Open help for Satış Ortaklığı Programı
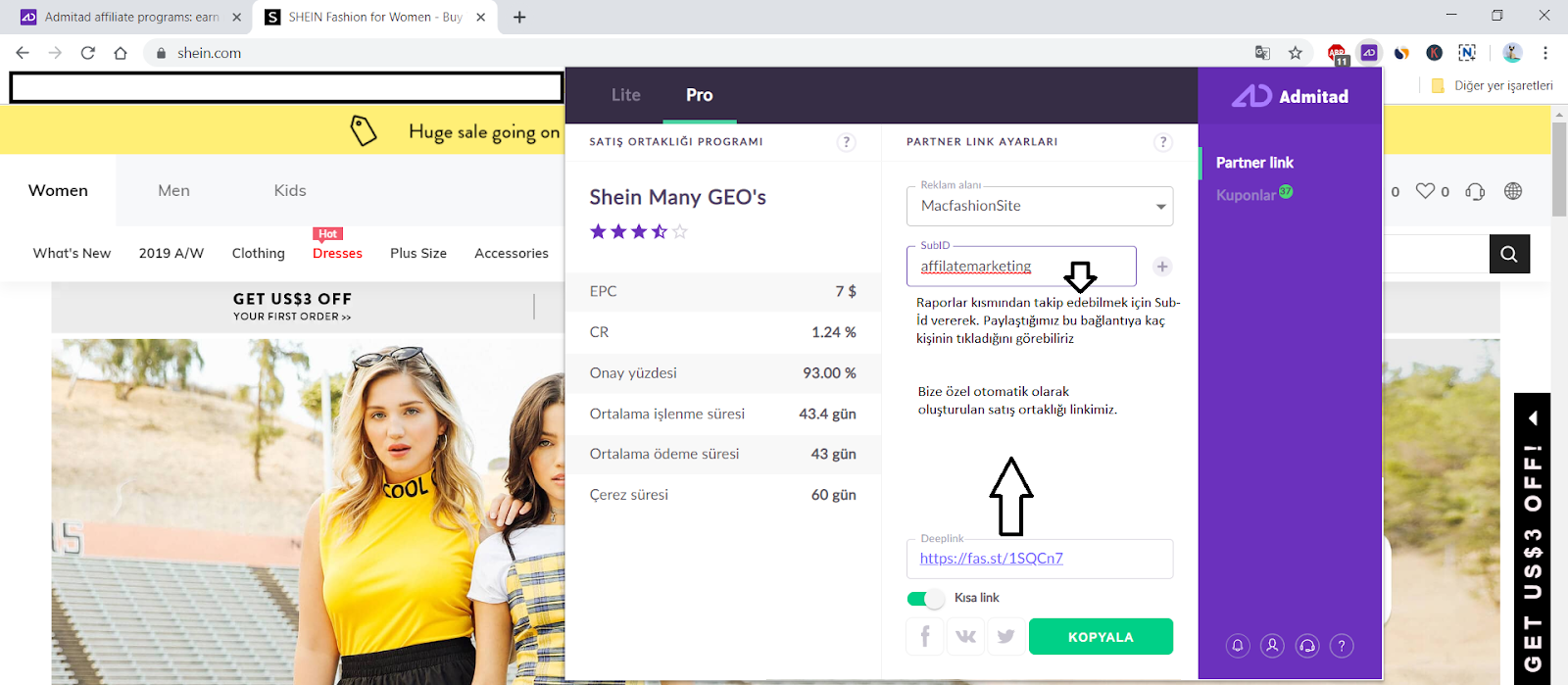Screen dimensions: 1568x685 click(x=846, y=142)
